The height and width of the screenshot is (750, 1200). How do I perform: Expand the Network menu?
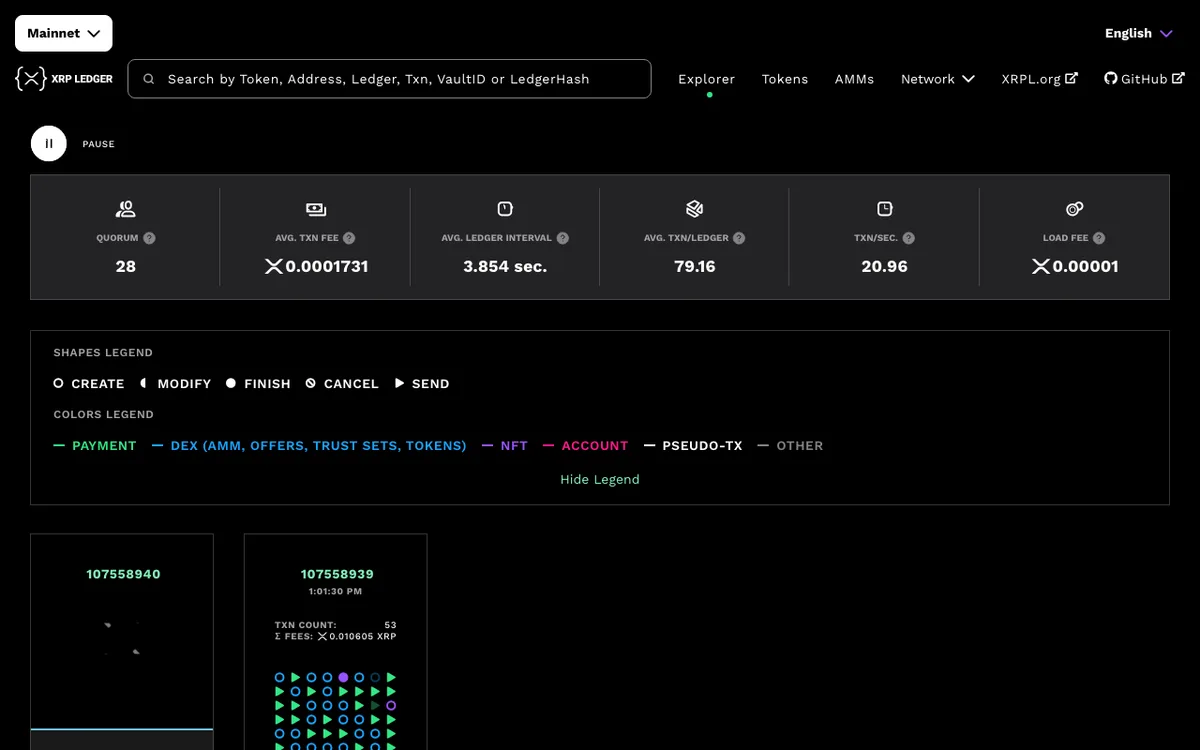938,79
